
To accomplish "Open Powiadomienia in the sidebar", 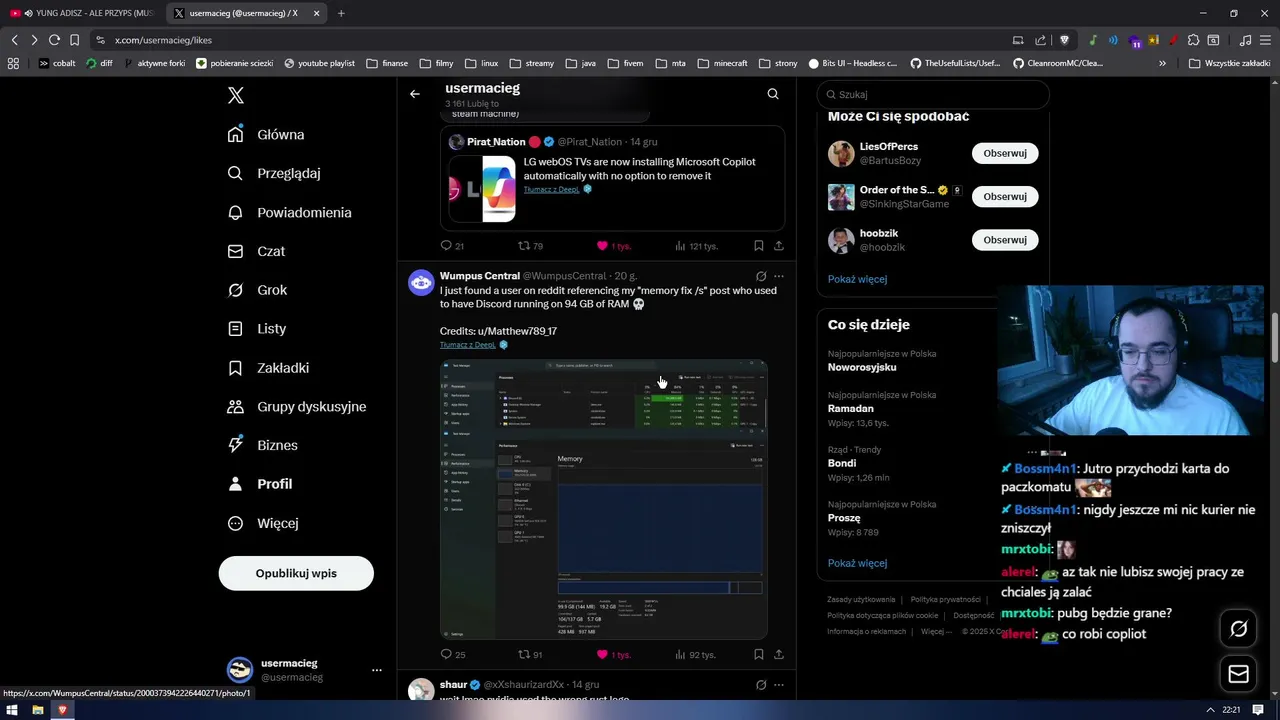I will pos(290,212).
